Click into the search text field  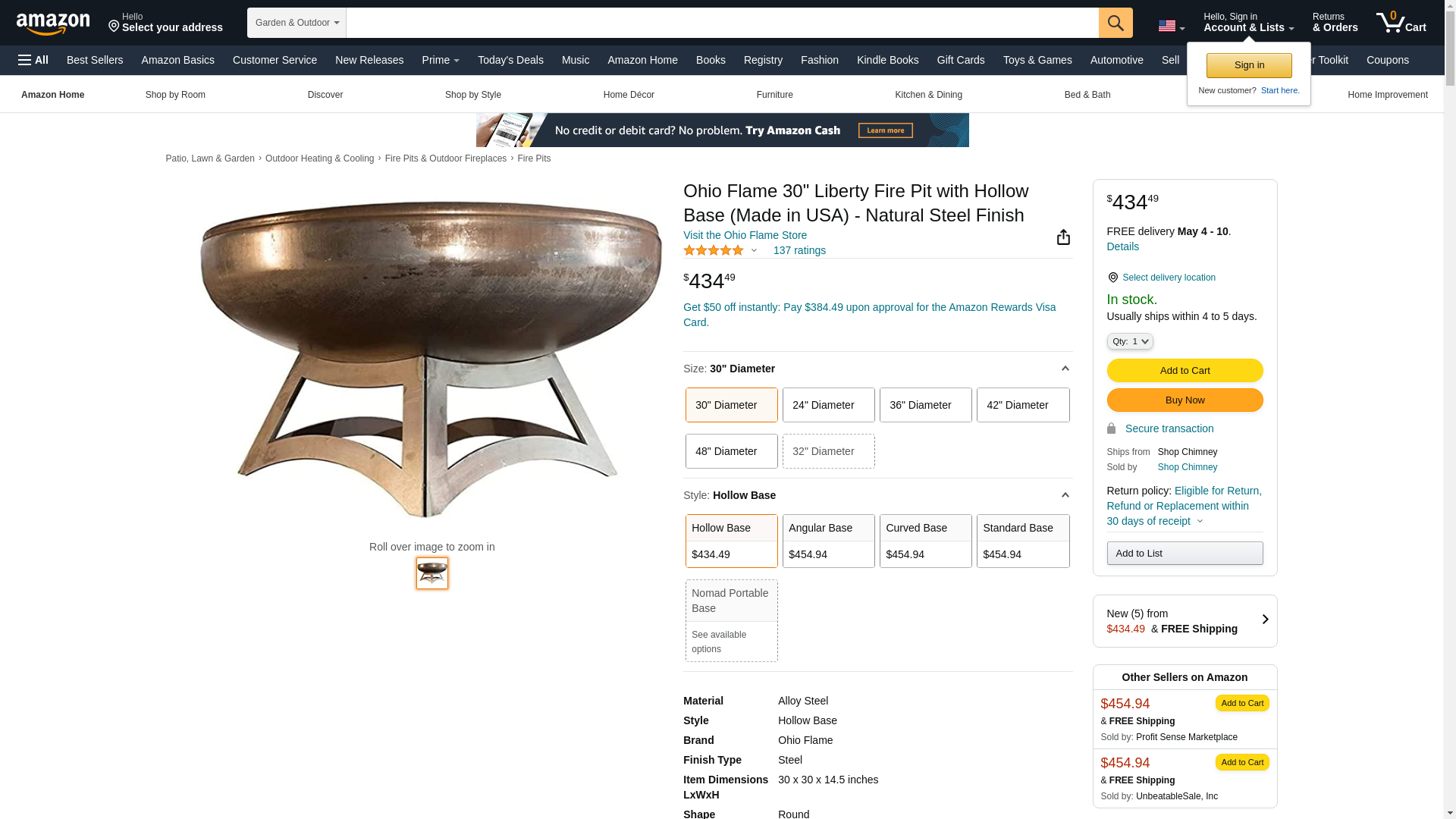pyautogui.click(x=722, y=23)
